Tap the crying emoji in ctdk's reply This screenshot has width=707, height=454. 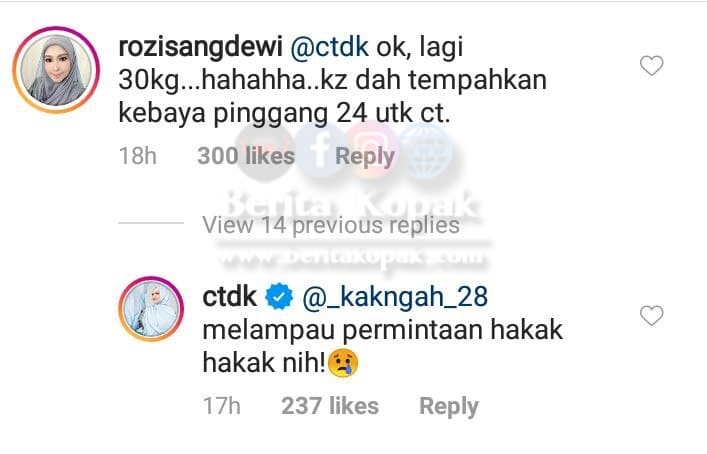coord(344,363)
